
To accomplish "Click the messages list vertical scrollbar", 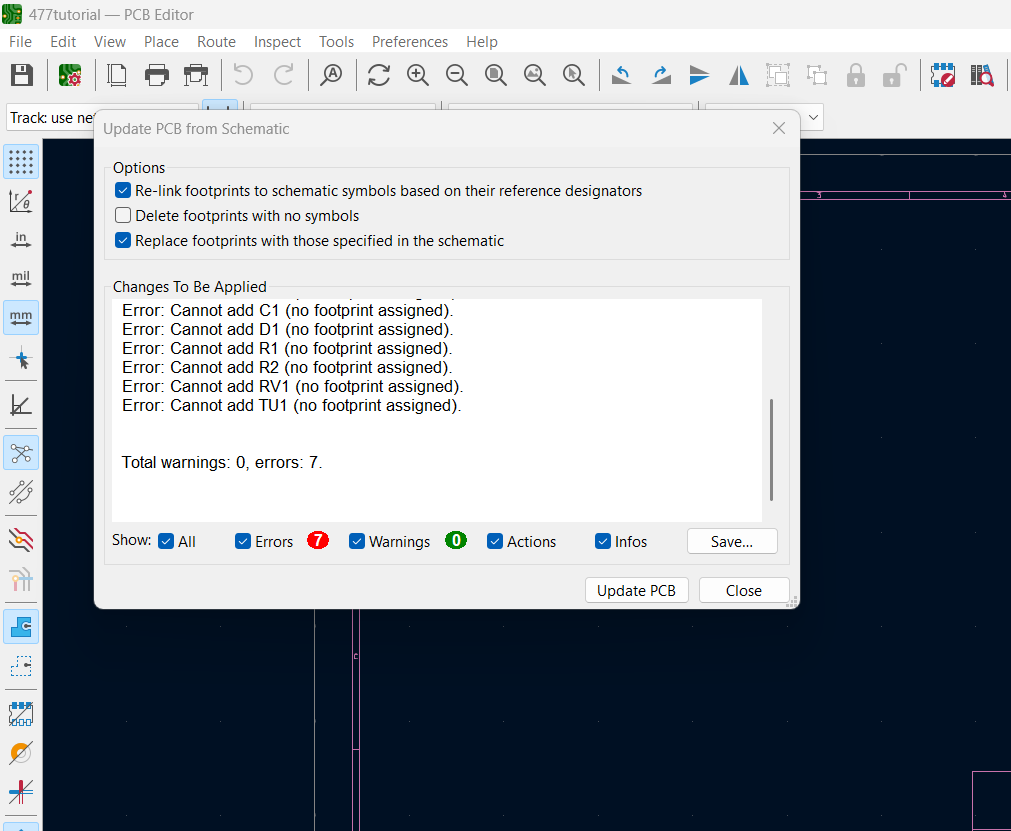I will click(x=771, y=450).
